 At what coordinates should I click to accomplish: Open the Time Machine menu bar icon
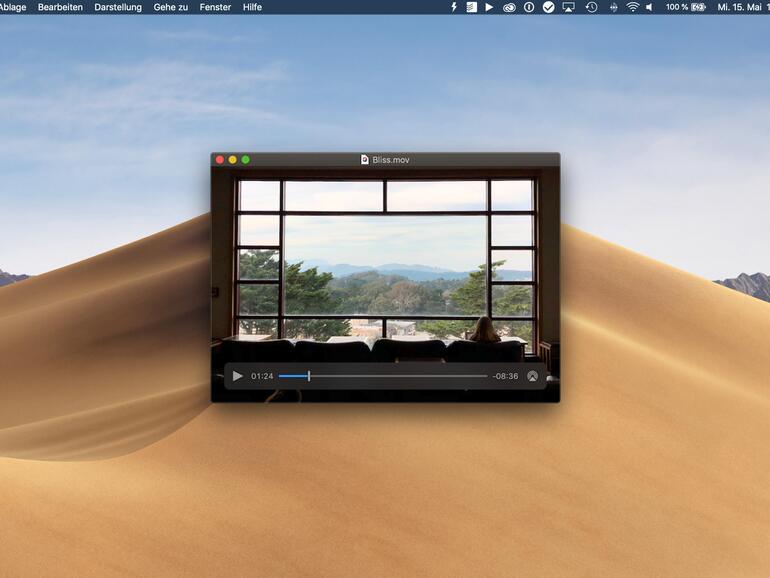point(591,7)
